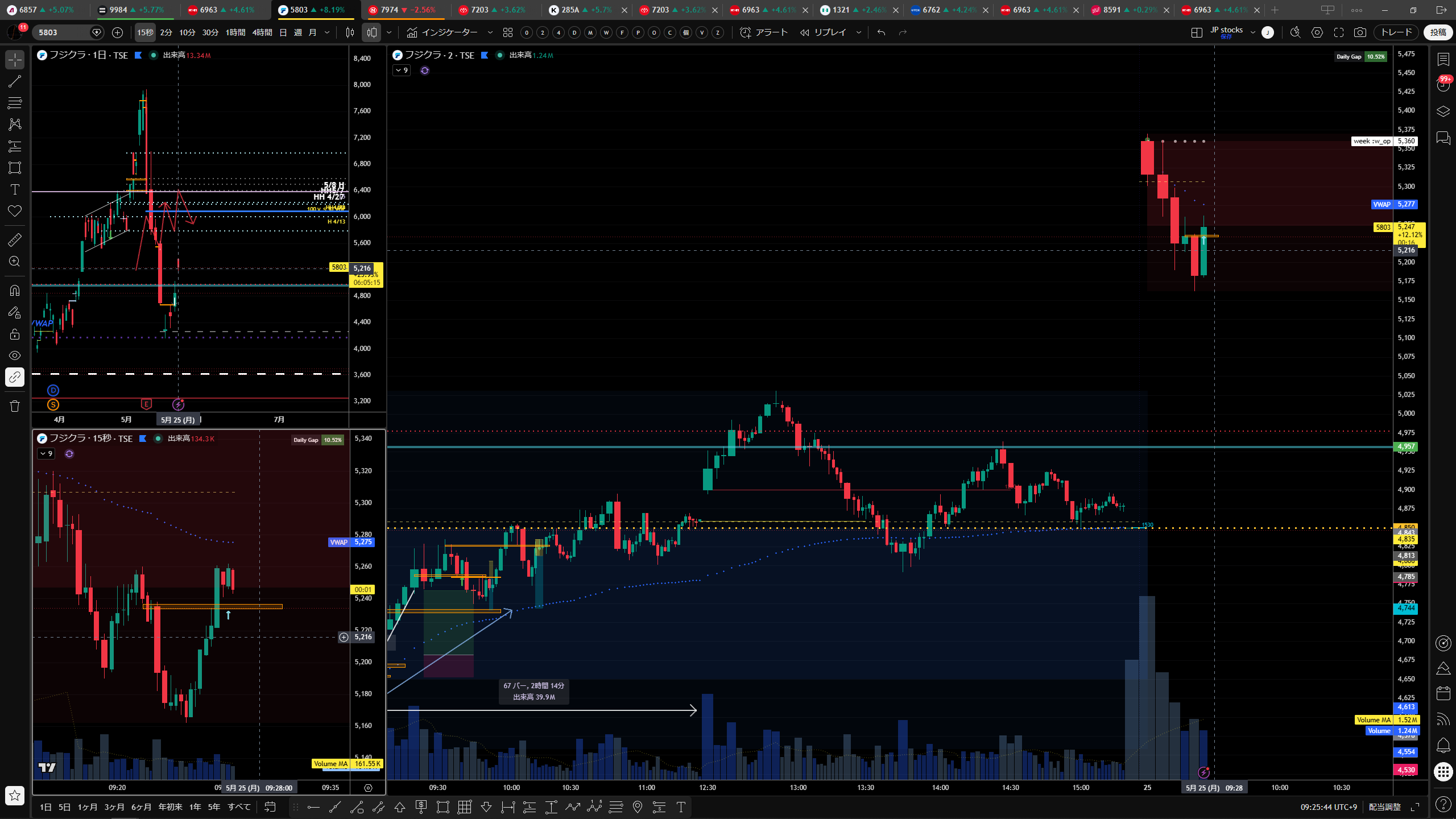
Task: Toggle auto-scale on 15-second chart time axis
Action: [x=368, y=788]
